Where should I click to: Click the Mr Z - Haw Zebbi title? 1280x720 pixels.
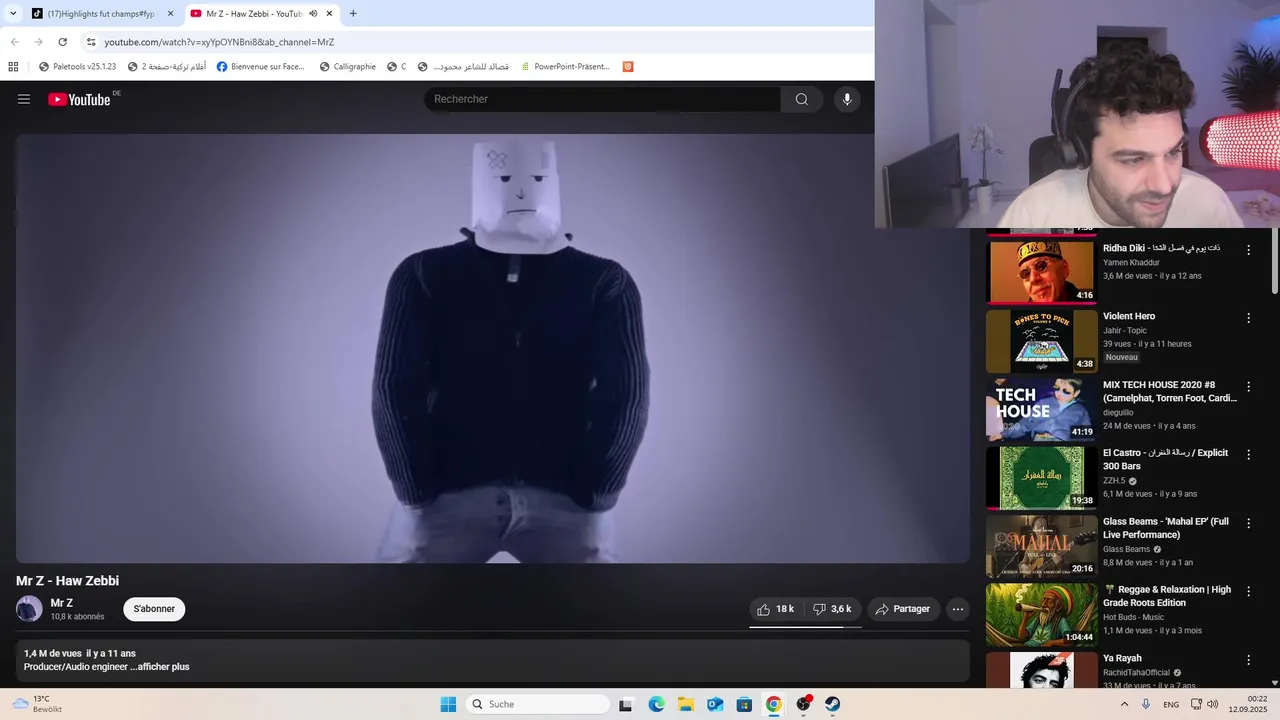click(x=67, y=581)
